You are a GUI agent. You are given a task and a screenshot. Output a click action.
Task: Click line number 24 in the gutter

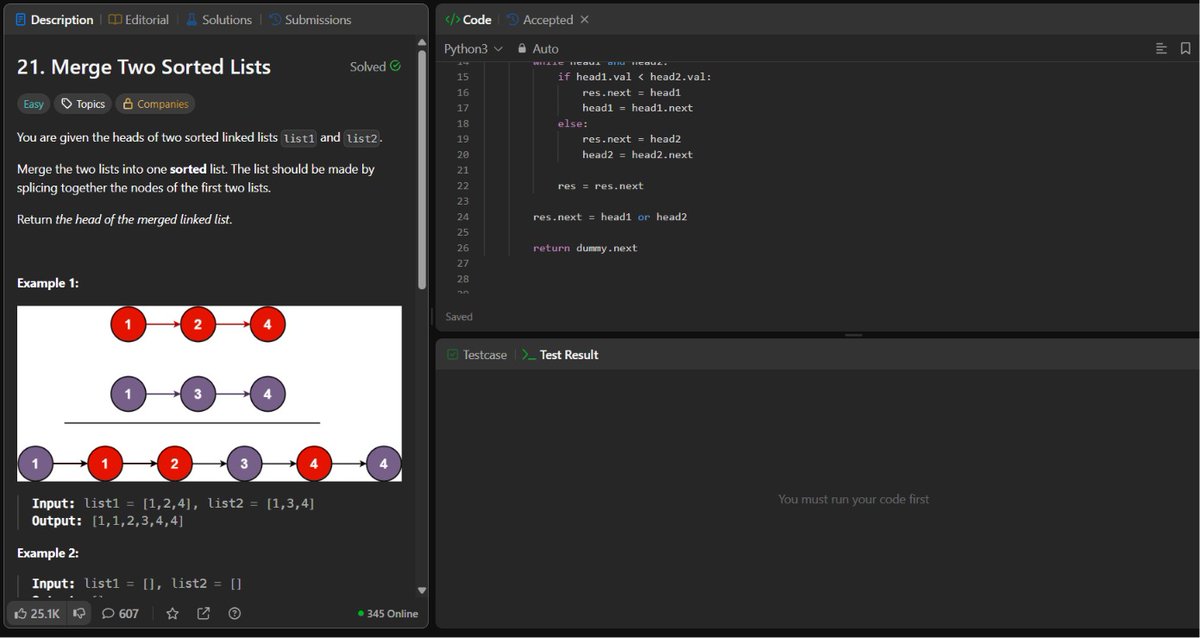point(462,217)
